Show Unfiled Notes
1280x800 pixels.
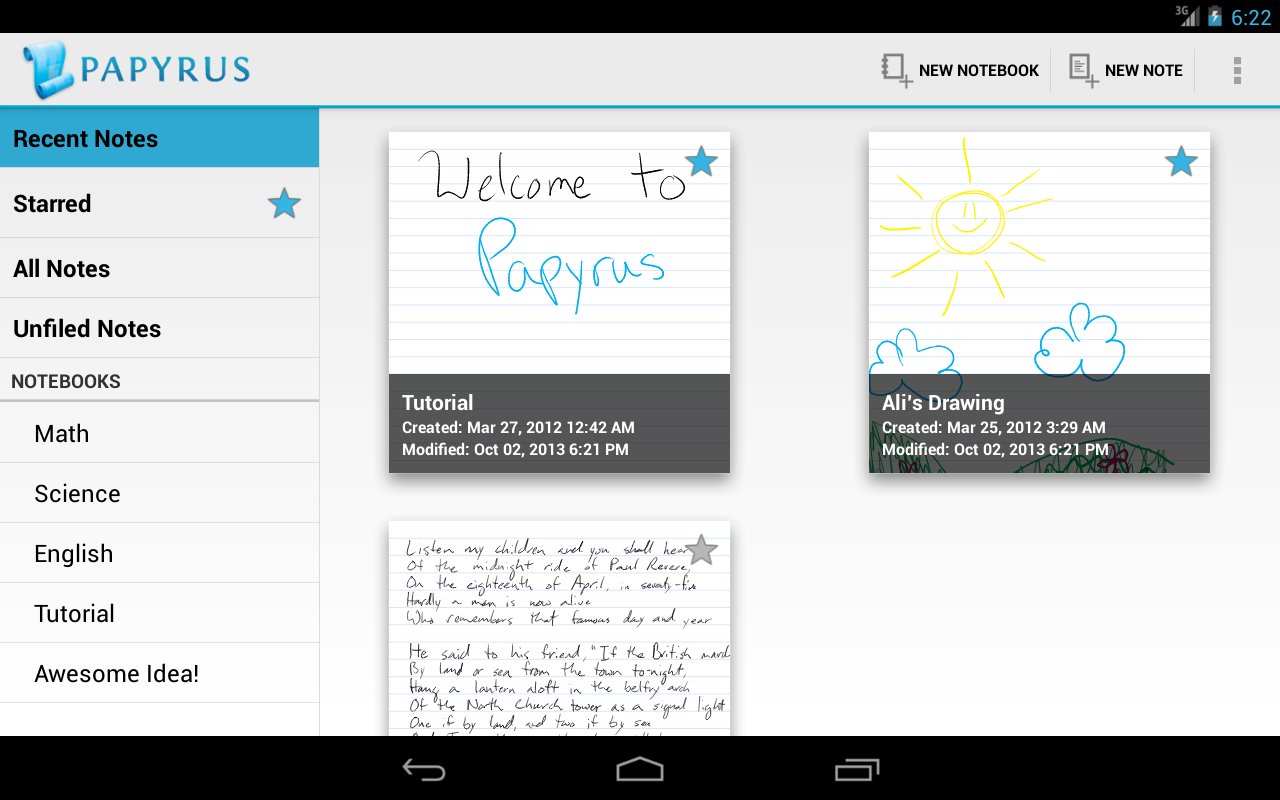click(159, 328)
